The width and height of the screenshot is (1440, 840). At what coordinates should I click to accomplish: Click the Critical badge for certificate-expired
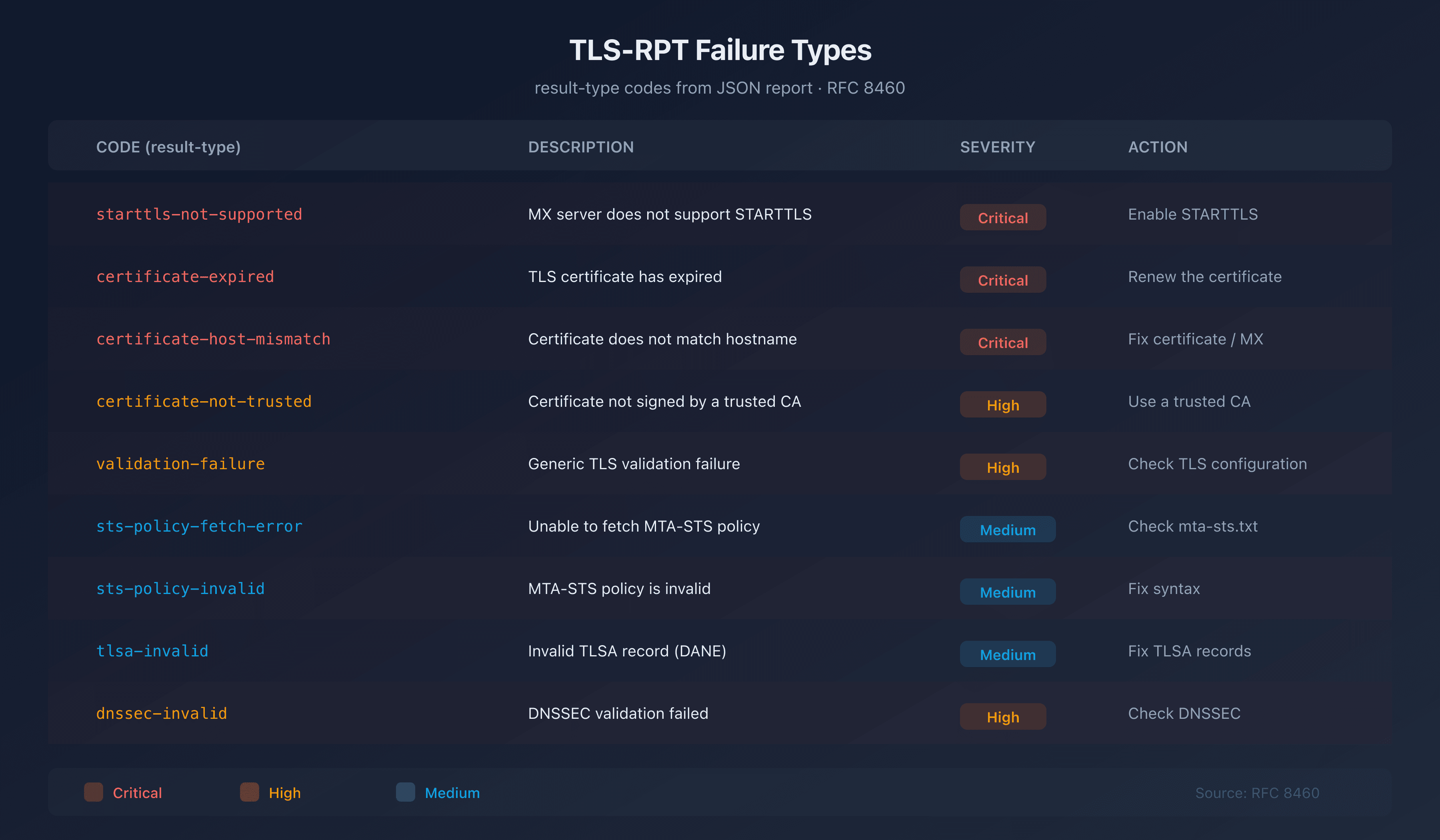tap(1003, 280)
